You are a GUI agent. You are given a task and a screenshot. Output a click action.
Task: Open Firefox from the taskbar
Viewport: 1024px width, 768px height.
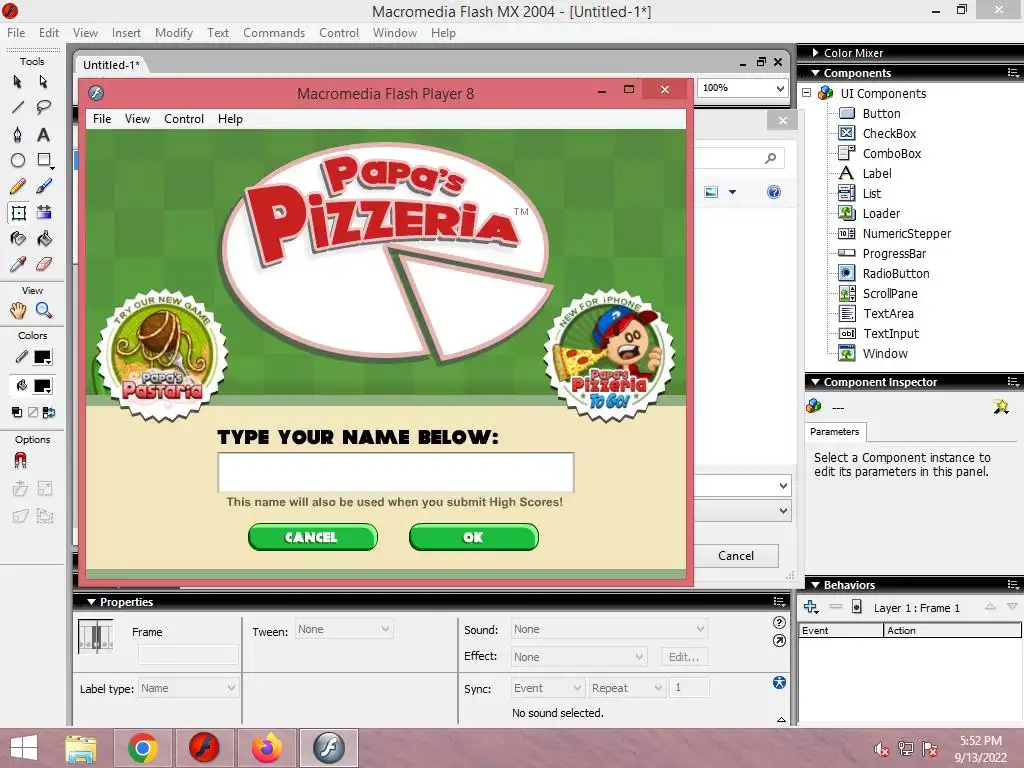pyautogui.click(x=266, y=748)
